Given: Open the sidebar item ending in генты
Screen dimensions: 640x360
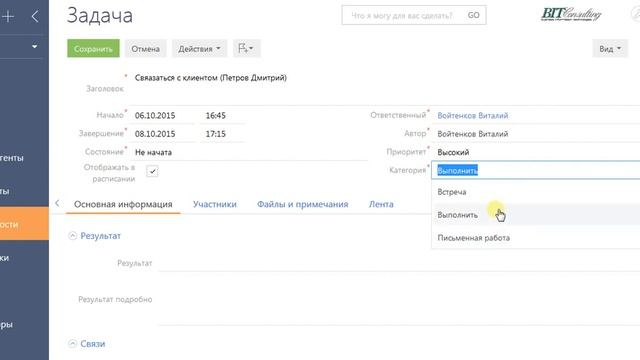Looking at the screenshot, I should pyautogui.click(x=12, y=158).
